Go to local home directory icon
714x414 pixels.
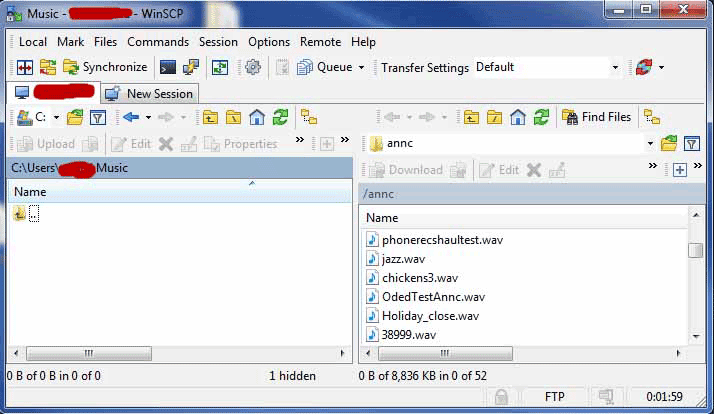257,117
